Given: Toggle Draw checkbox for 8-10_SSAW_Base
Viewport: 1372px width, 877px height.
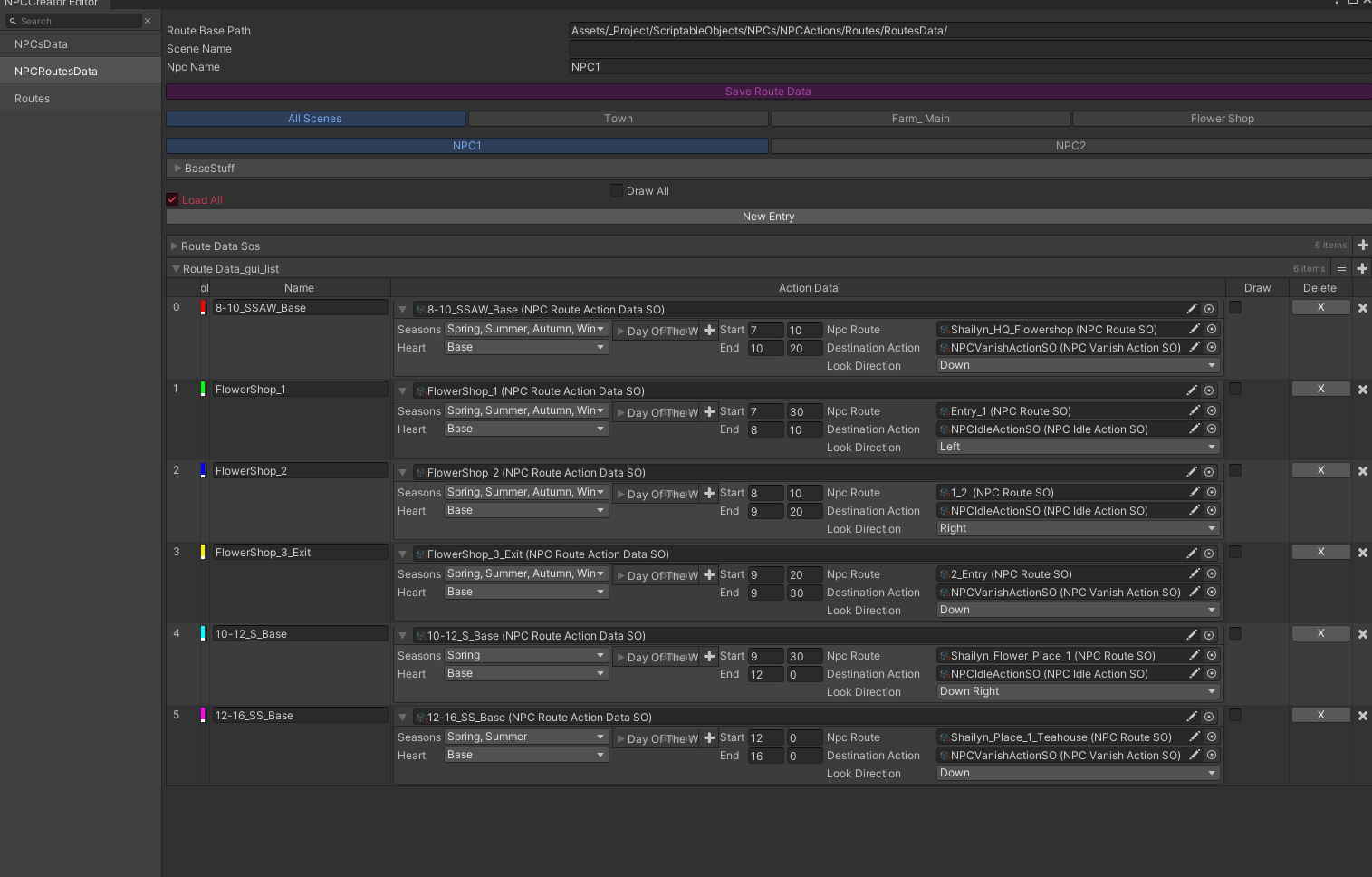Looking at the screenshot, I should coord(1235,307).
